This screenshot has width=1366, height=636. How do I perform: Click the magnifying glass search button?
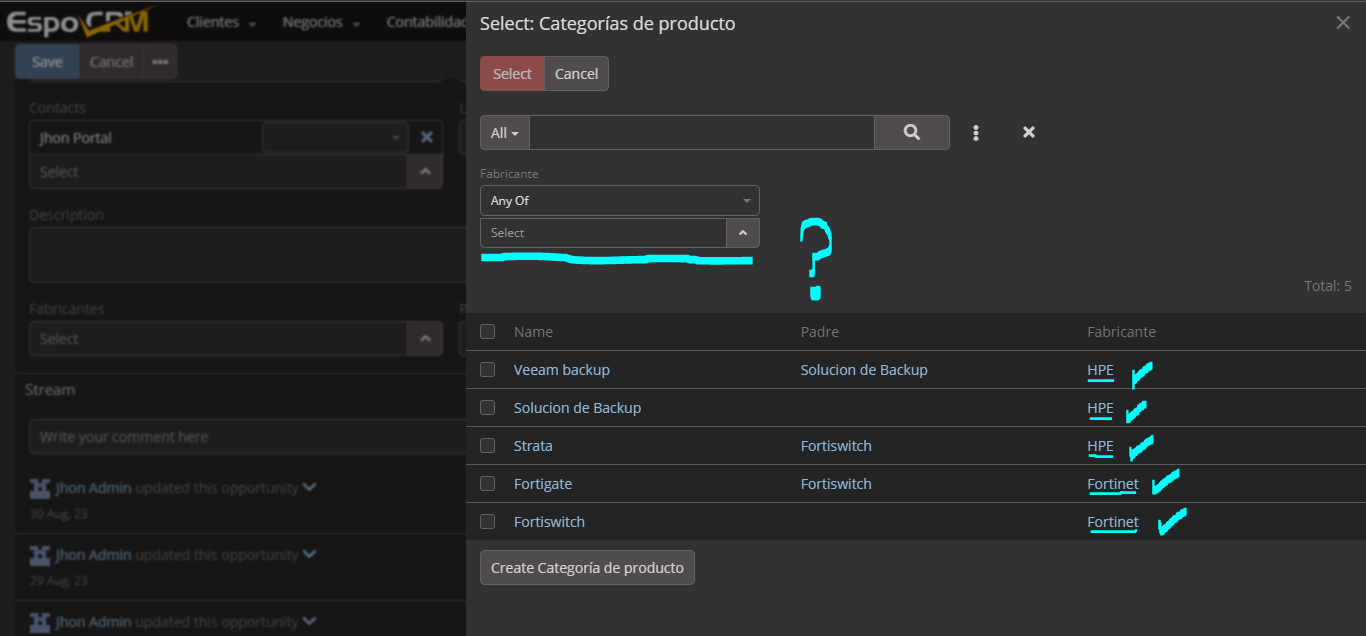pyautogui.click(x=911, y=132)
